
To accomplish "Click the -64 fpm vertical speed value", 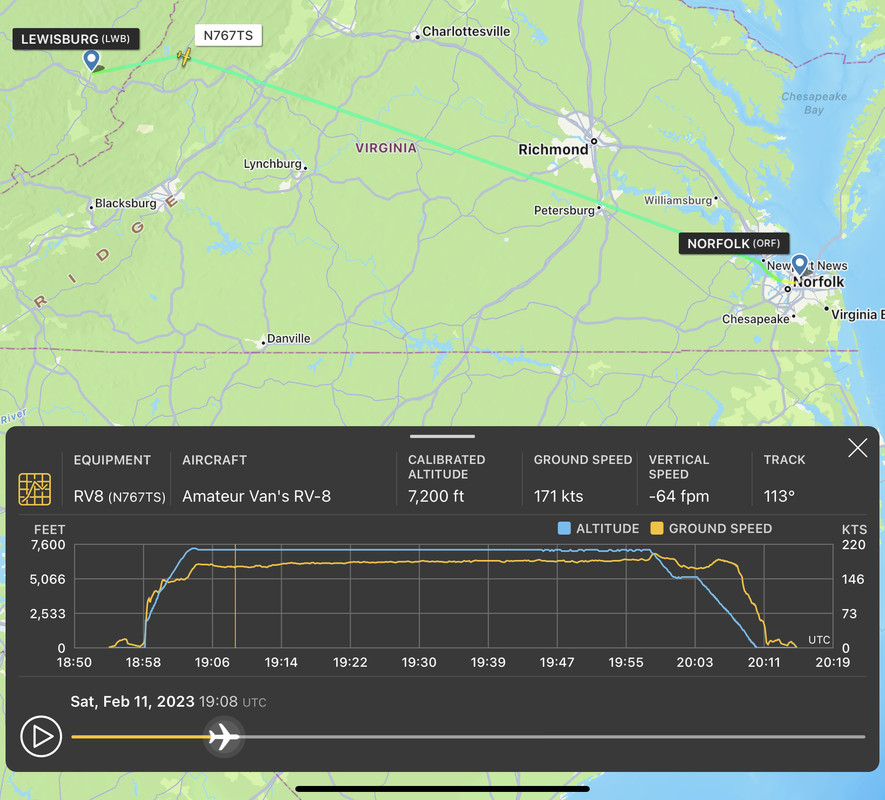I will coord(678,496).
